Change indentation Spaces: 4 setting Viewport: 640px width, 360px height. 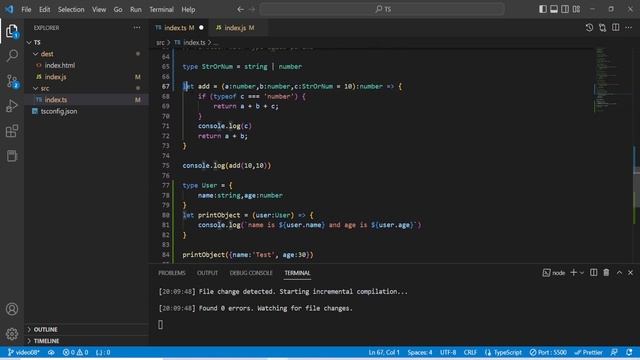[x=420, y=352]
